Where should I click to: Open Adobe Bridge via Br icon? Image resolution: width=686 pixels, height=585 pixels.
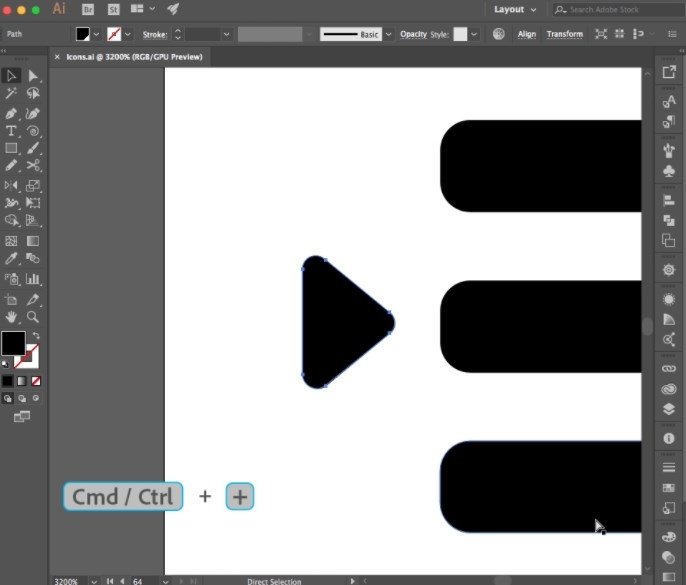pos(88,9)
